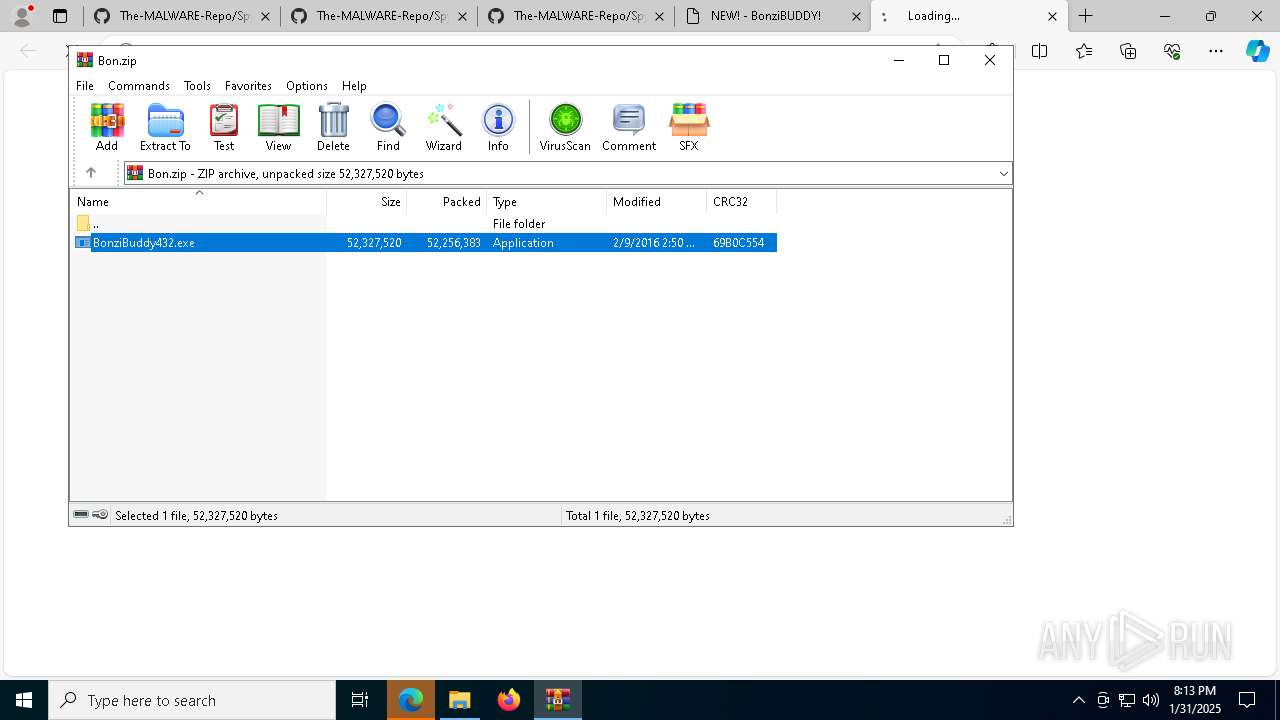Click the key password icon in status bar
This screenshot has width=1280, height=720.
pyautogui.click(x=100, y=515)
